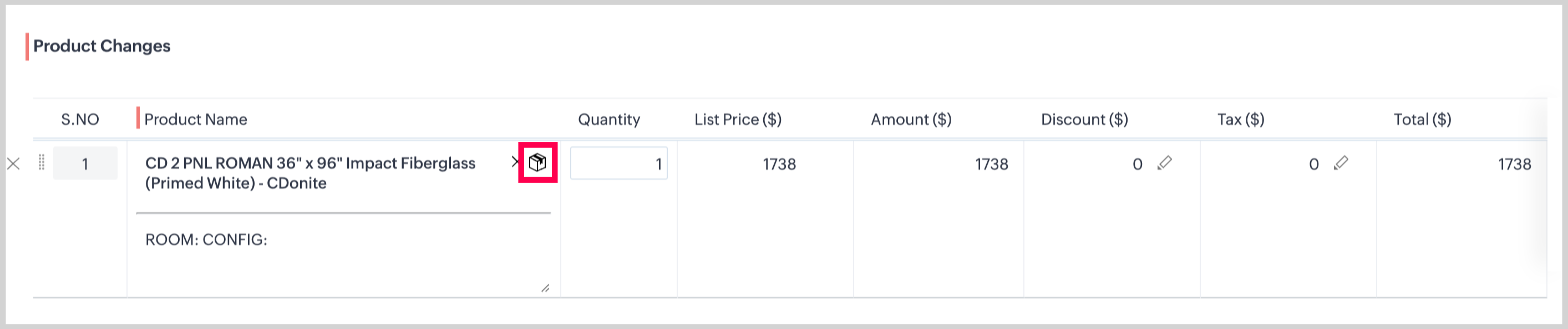Image resolution: width=1568 pixels, height=329 pixels.
Task: Click the Quantity column header
Action: point(608,119)
